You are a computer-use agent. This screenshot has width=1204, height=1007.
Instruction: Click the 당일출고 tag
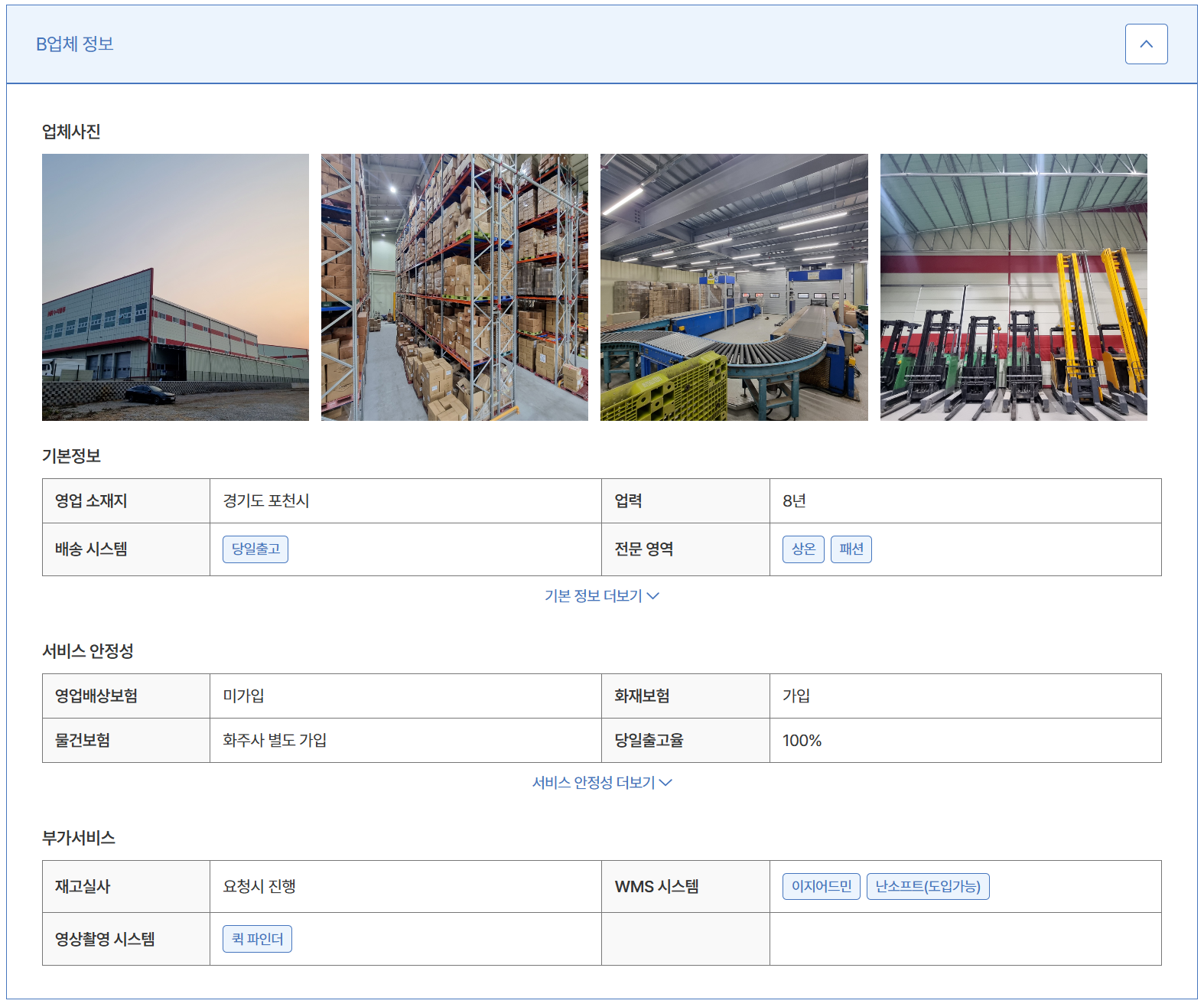[x=255, y=549]
